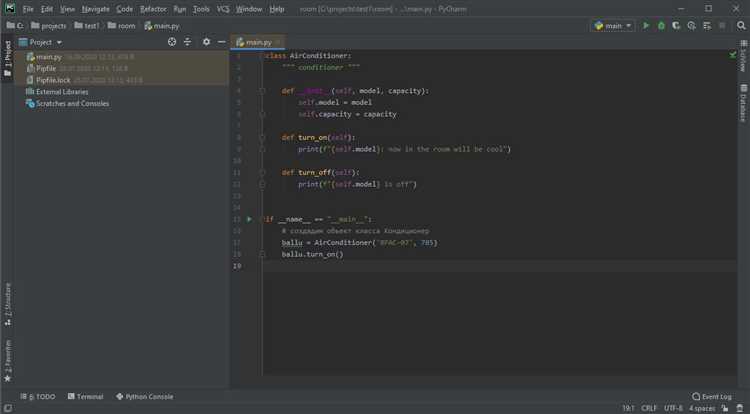Hide the Project tool window
The height and width of the screenshot is (414, 750).
click(x=221, y=42)
